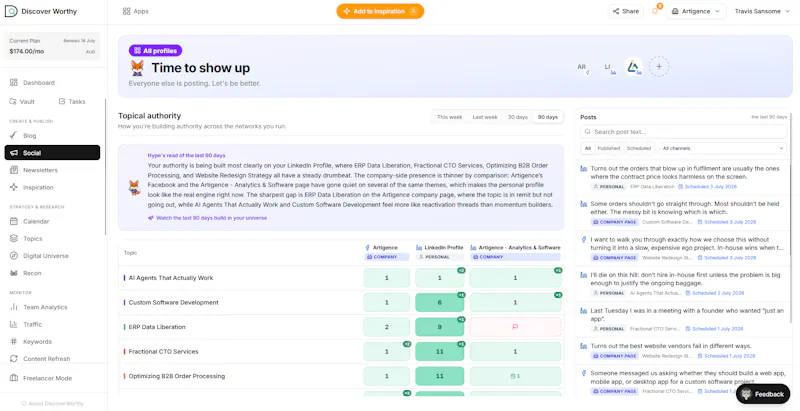800x411 pixels.
Task: Click the All profiles pill
Action: (x=155, y=51)
